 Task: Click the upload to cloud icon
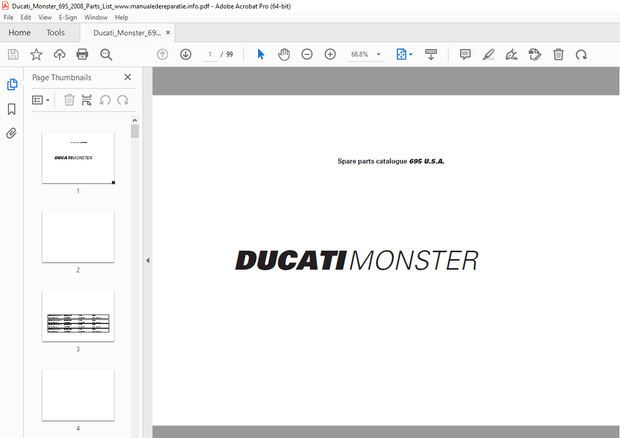[59, 55]
